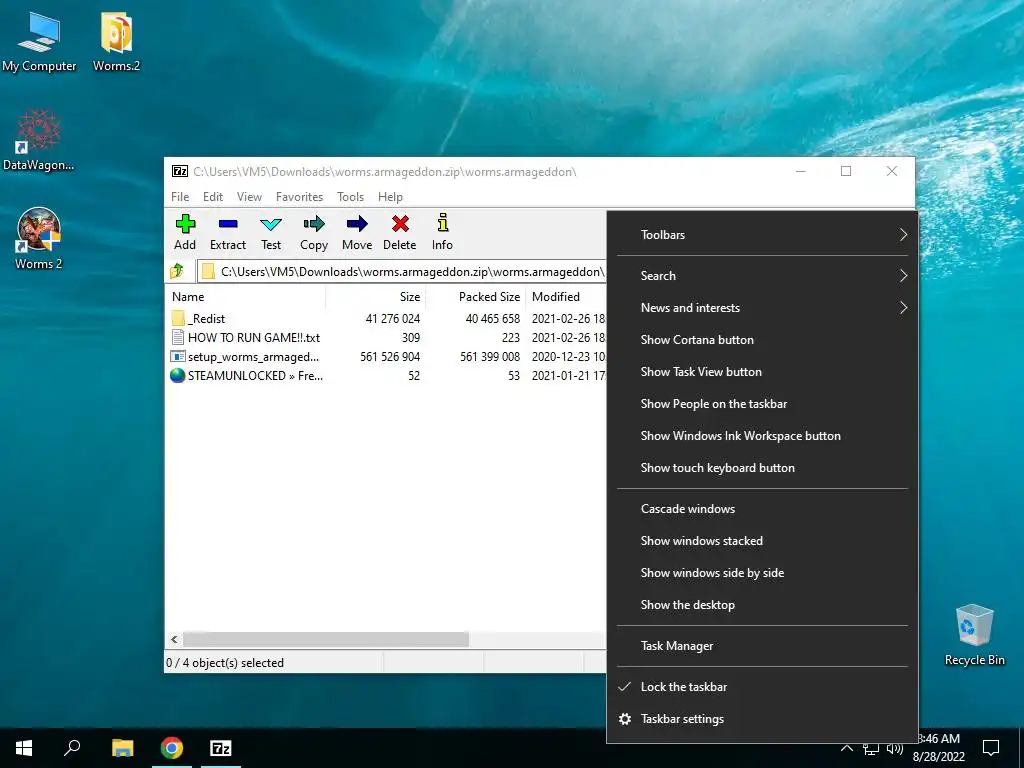Open the Favorites menu
1024x768 pixels.
click(x=299, y=197)
